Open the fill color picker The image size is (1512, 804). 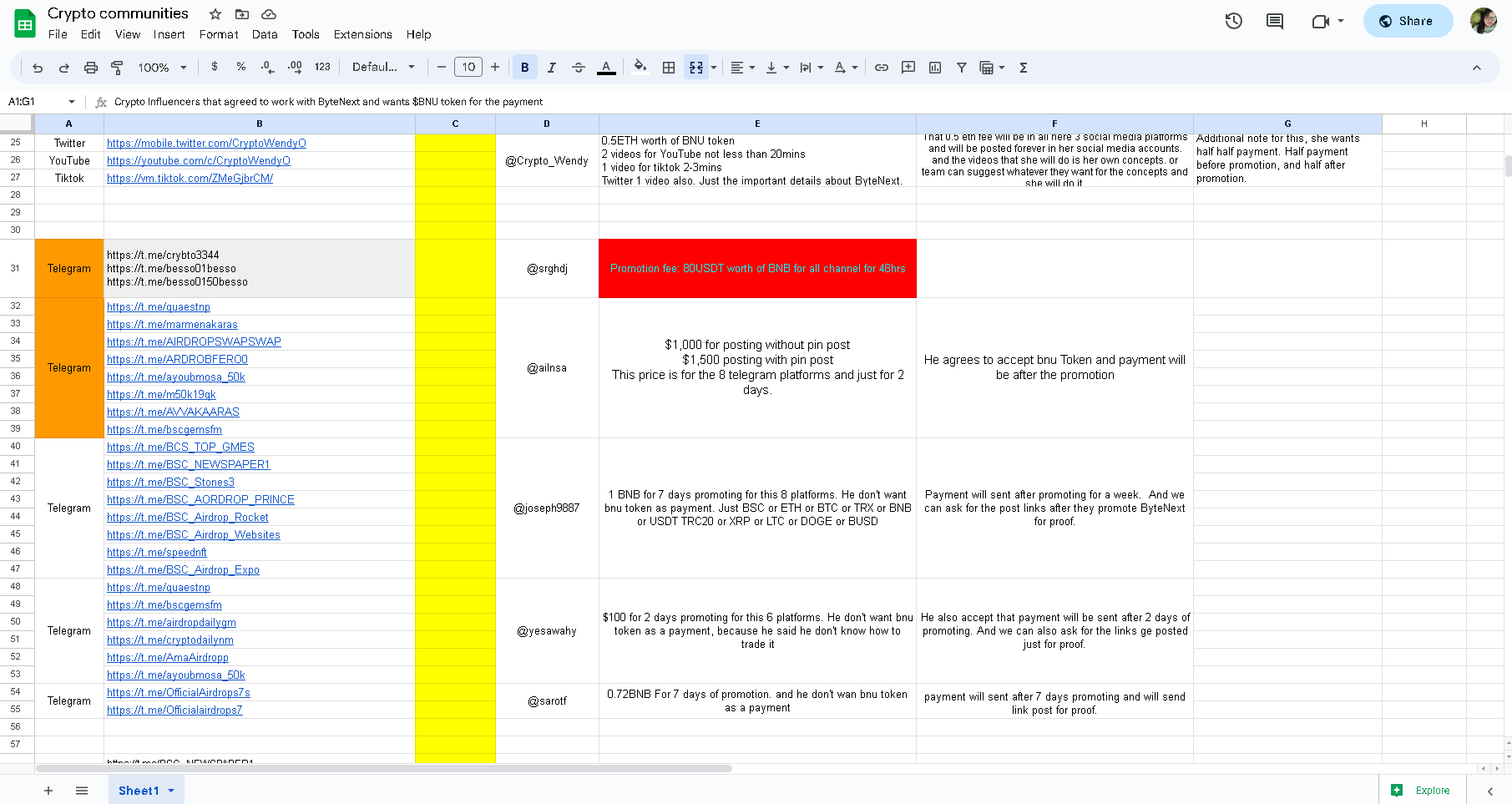pos(640,67)
